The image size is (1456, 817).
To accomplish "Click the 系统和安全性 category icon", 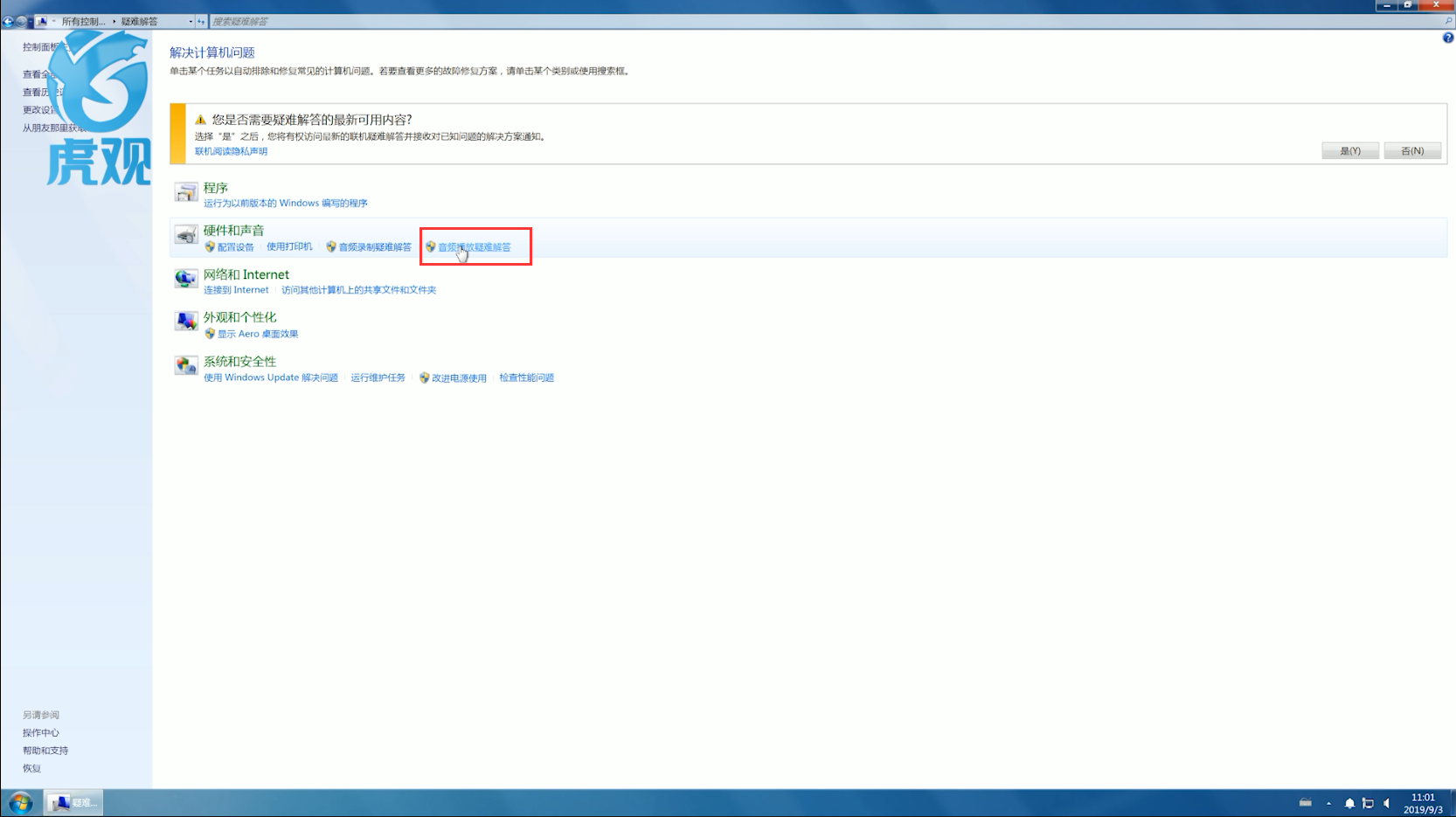I will 185,365.
